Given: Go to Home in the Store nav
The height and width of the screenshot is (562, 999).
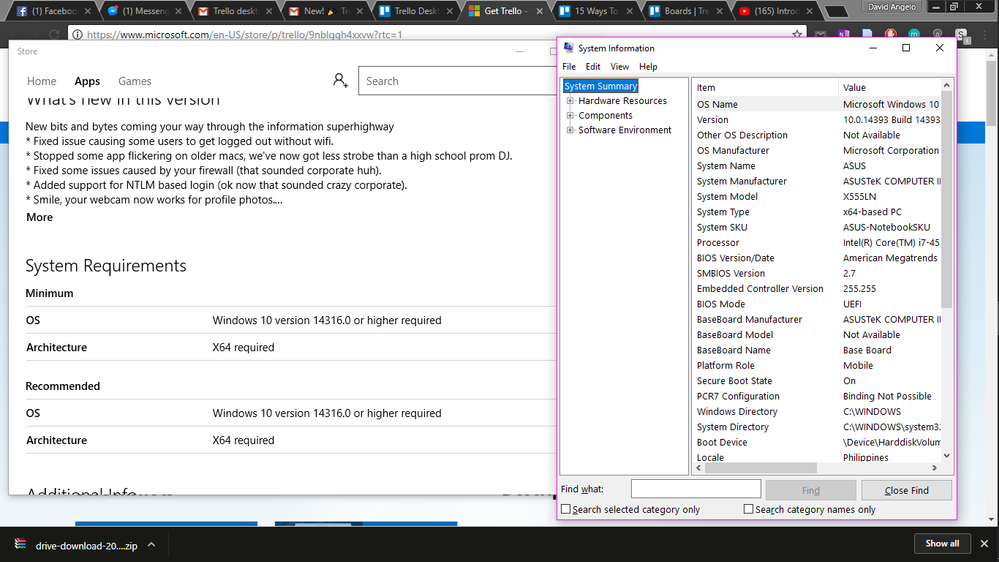Looking at the screenshot, I should [x=41, y=81].
